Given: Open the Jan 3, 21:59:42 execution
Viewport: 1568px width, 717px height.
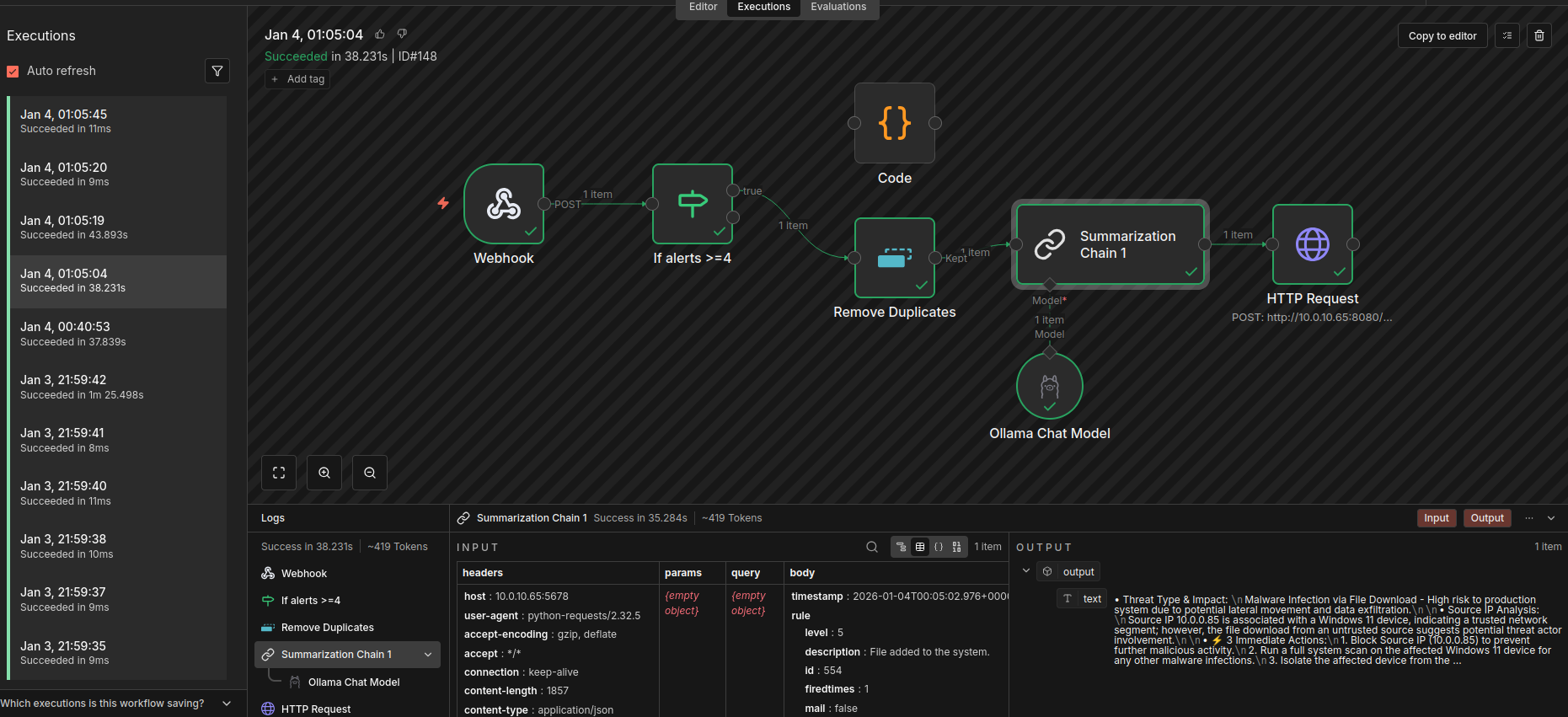Looking at the screenshot, I should 117,387.
